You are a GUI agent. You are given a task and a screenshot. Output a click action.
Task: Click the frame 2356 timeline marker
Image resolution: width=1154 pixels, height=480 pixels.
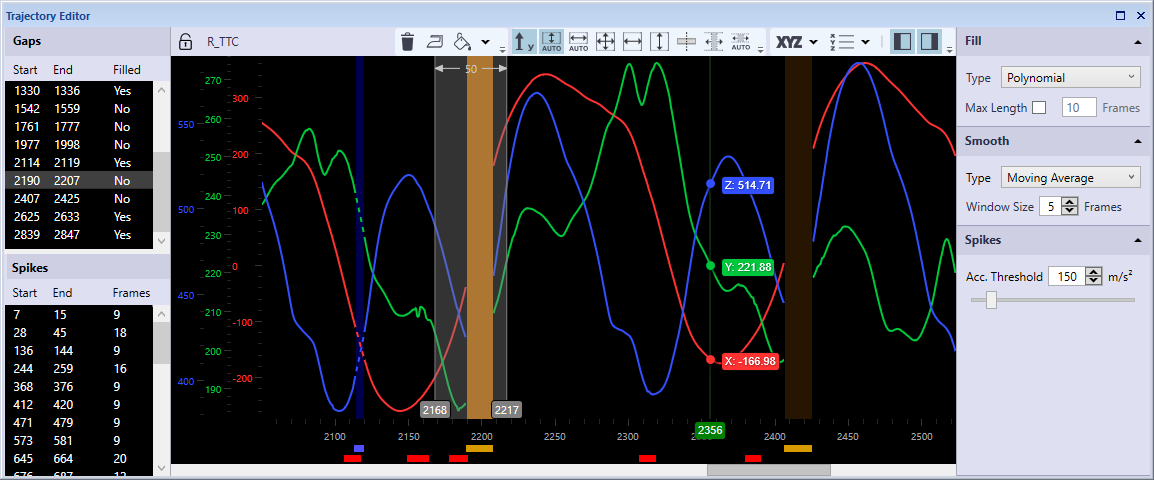tap(709, 430)
